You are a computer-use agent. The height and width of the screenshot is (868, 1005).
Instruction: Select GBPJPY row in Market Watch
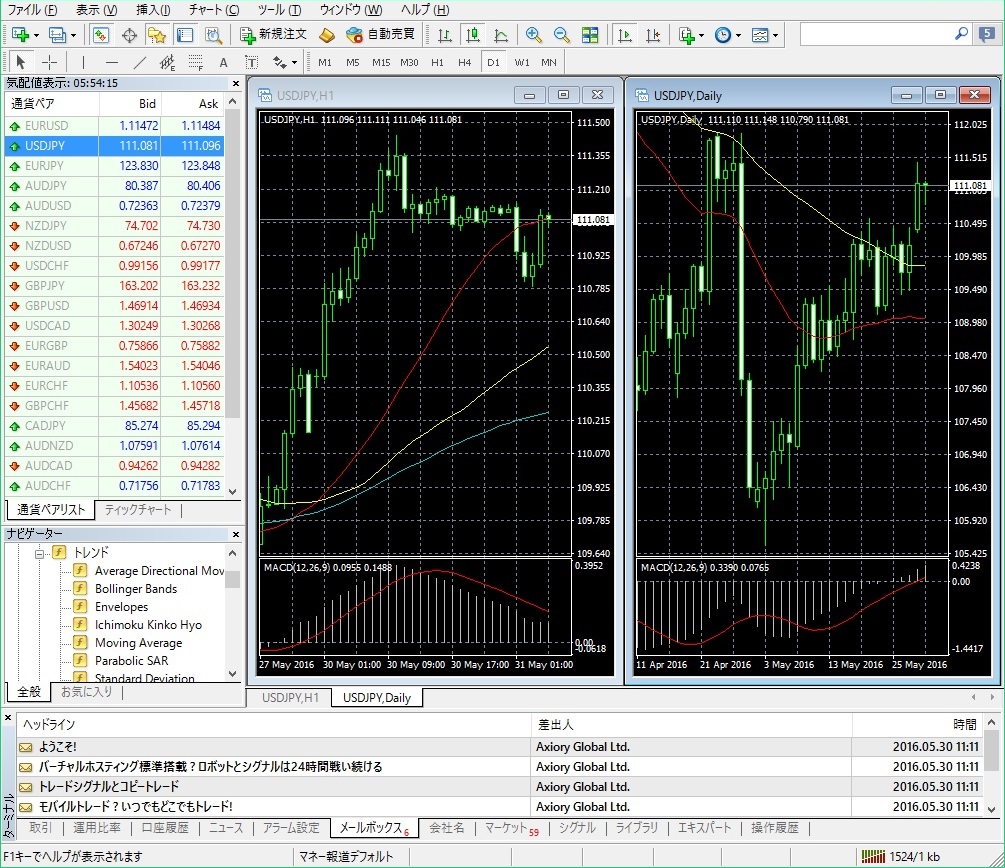pyautogui.click(x=115, y=285)
